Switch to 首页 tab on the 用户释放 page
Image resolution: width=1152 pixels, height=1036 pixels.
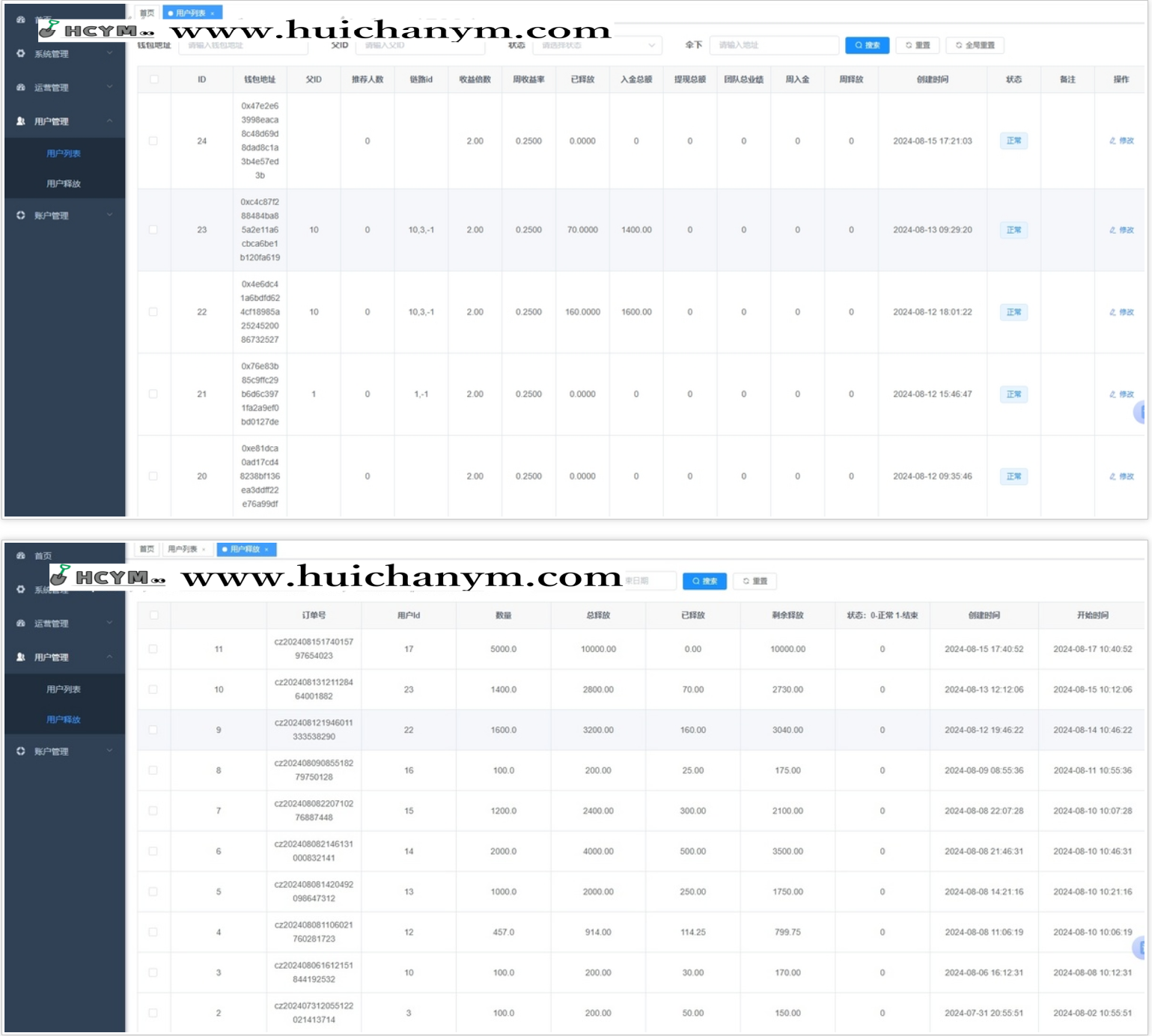tap(147, 549)
